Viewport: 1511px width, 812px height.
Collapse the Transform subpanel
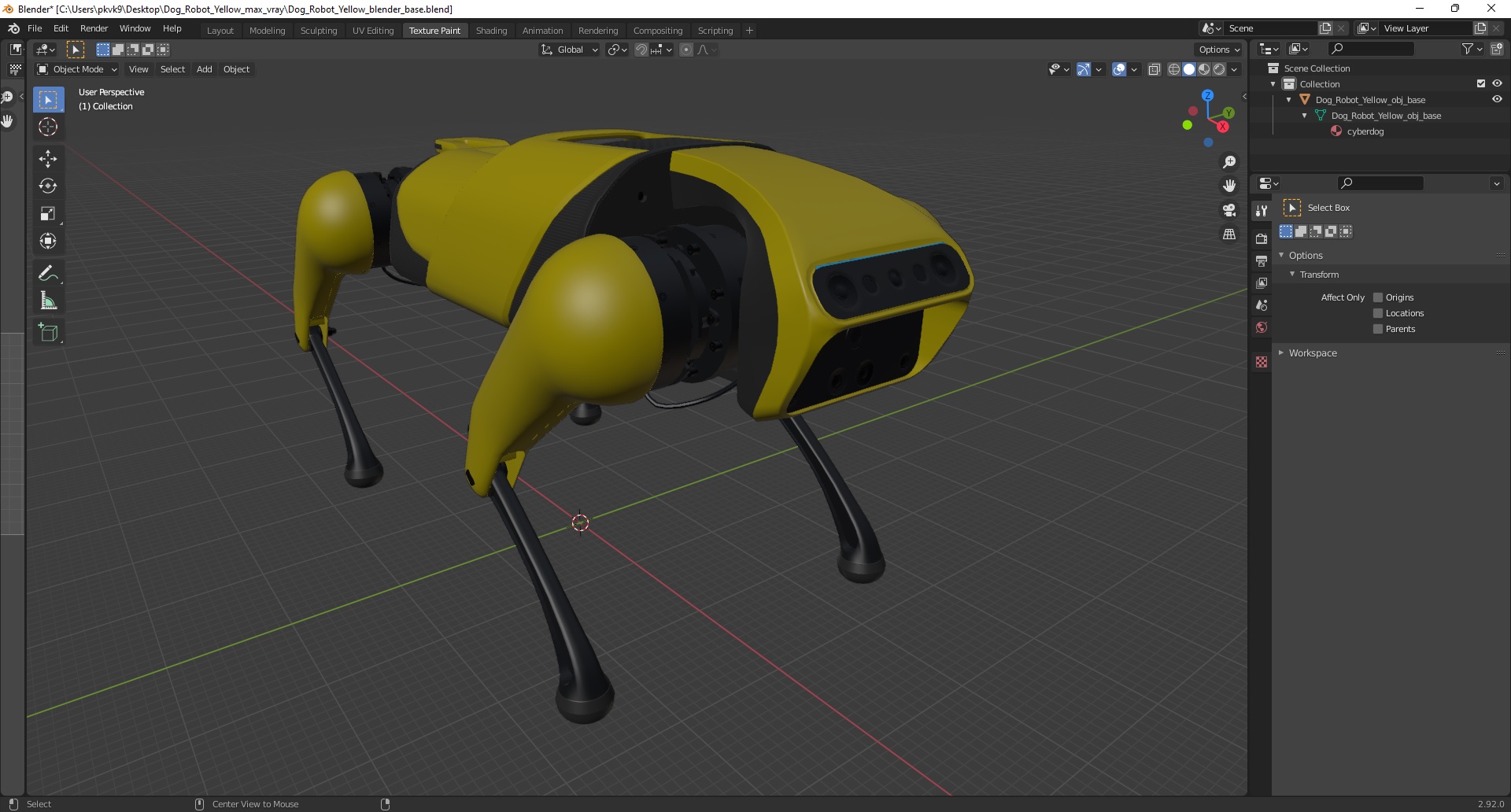pos(1319,274)
